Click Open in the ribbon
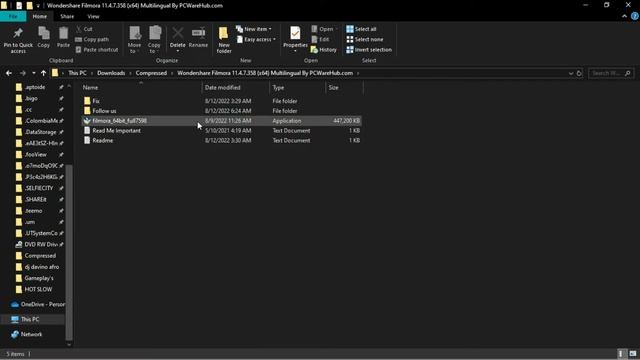This screenshot has height=360, width=640. (324, 29)
